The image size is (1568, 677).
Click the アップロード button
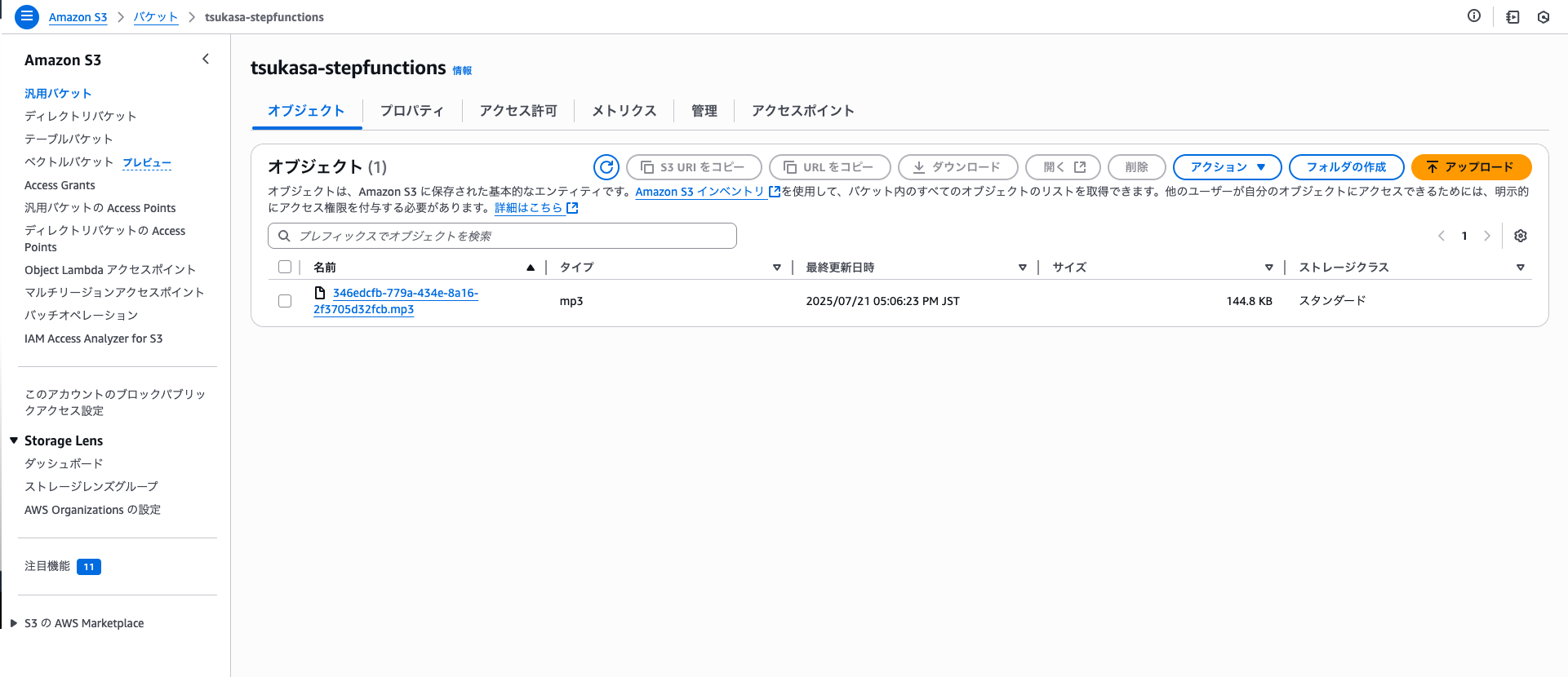[x=1471, y=167]
